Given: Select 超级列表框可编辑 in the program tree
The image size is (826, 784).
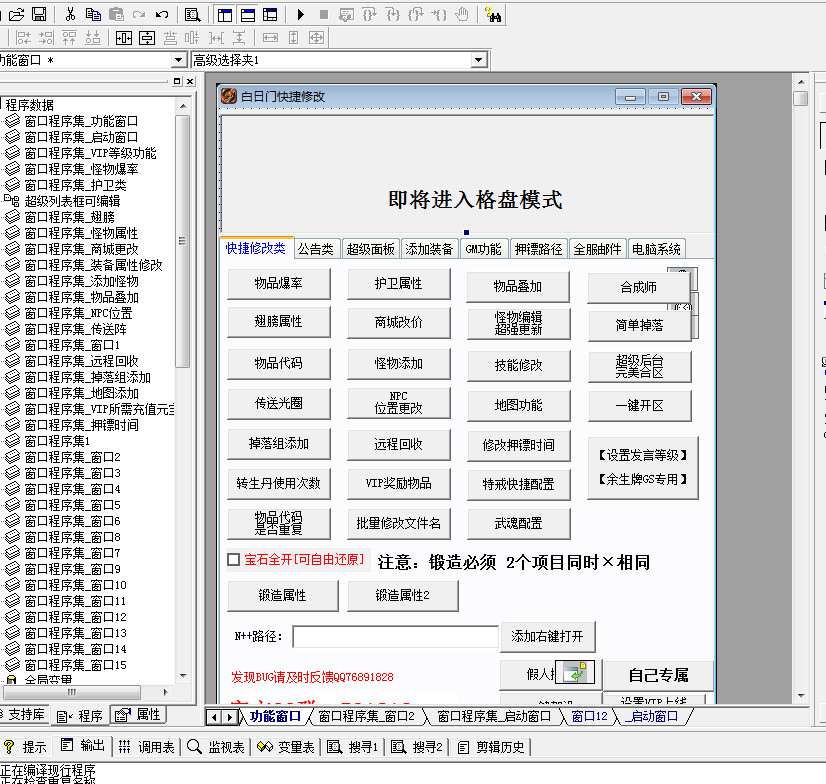Looking at the screenshot, I should 72,201.
